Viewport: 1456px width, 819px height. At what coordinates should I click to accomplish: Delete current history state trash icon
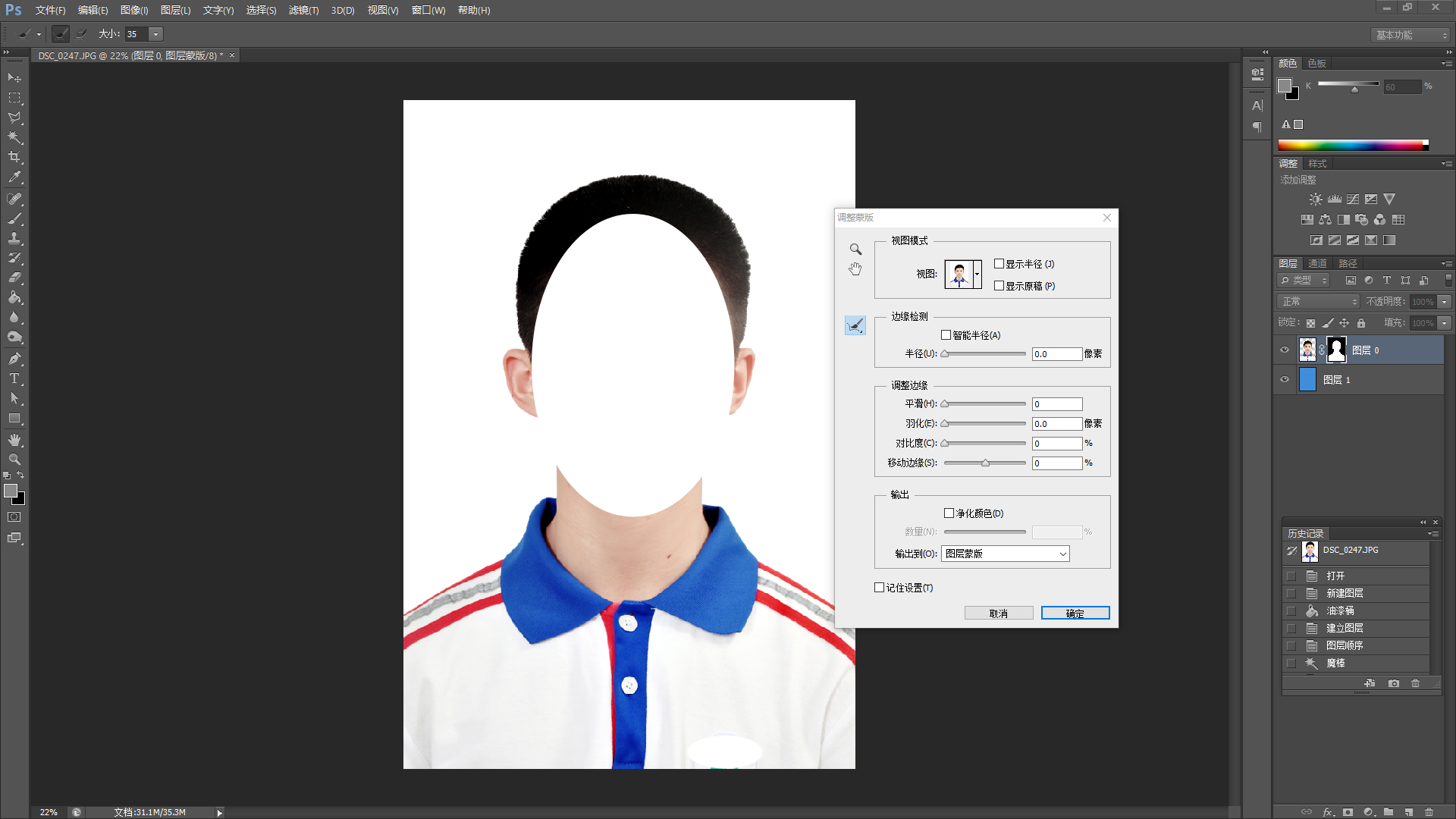(1415, 683)
